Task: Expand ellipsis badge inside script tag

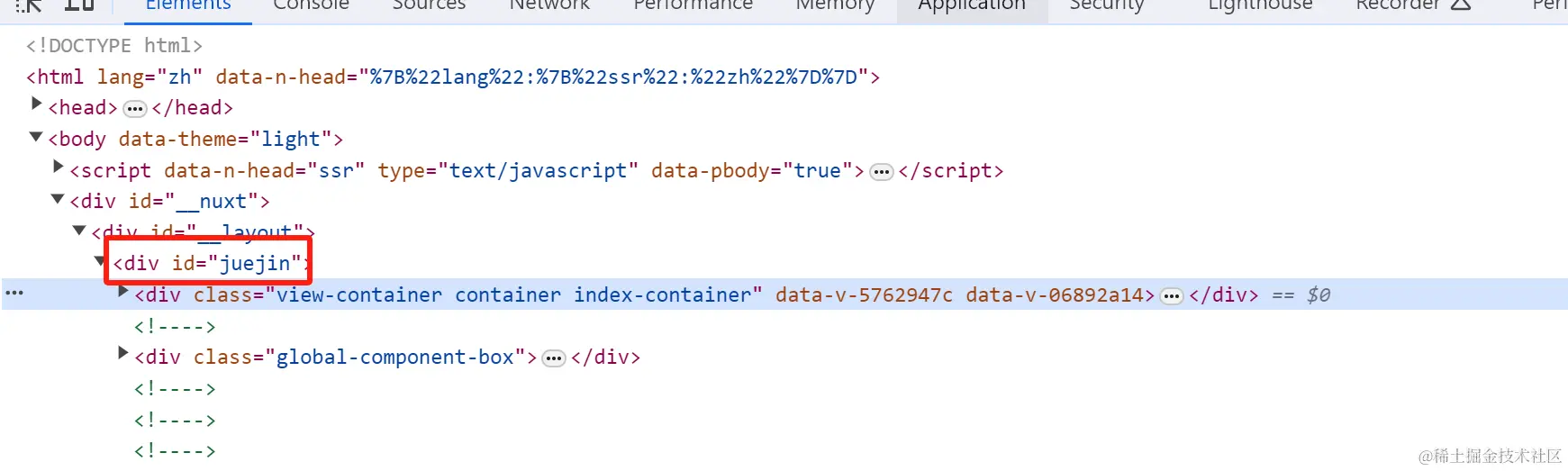Action: (882, 172)
